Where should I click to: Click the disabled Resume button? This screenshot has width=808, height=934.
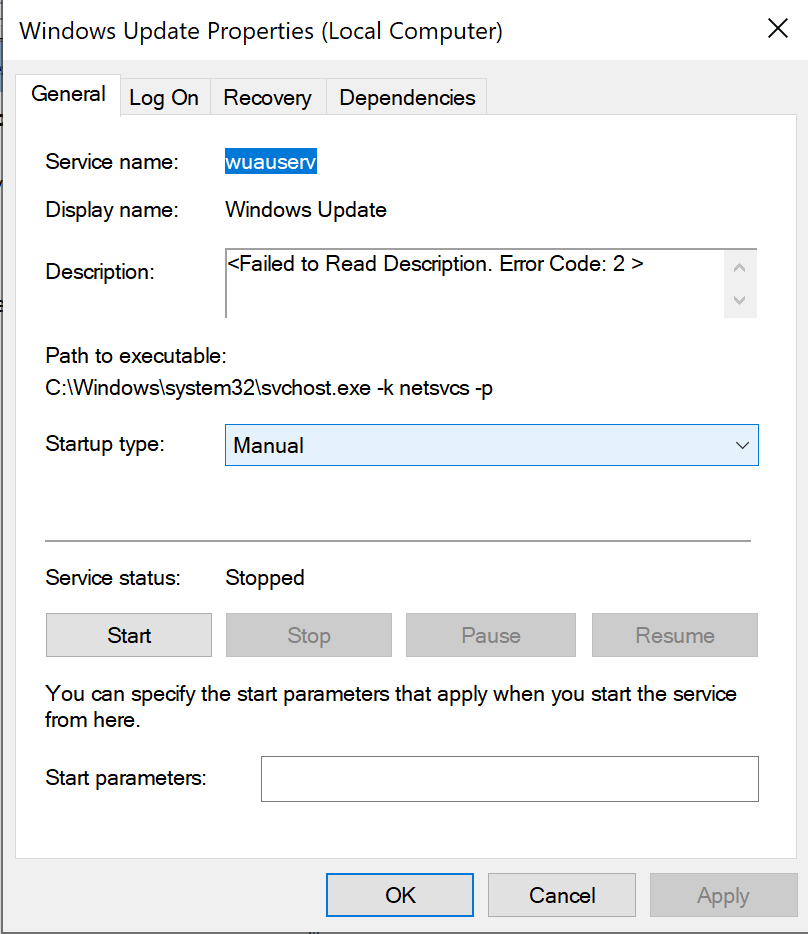click(675, 635)
